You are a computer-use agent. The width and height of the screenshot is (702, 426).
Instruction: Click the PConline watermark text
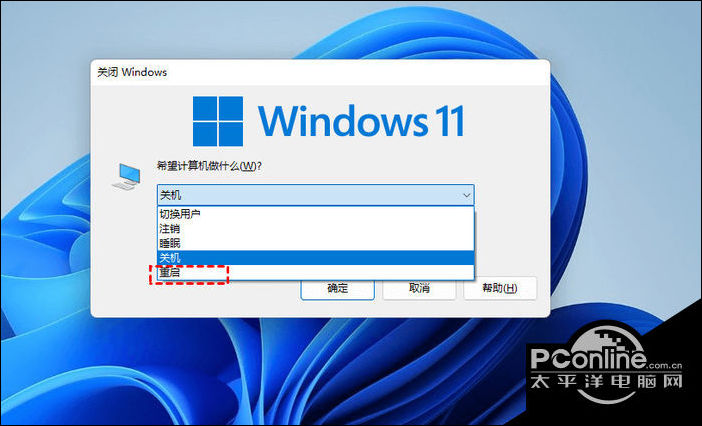pos(586,359)
